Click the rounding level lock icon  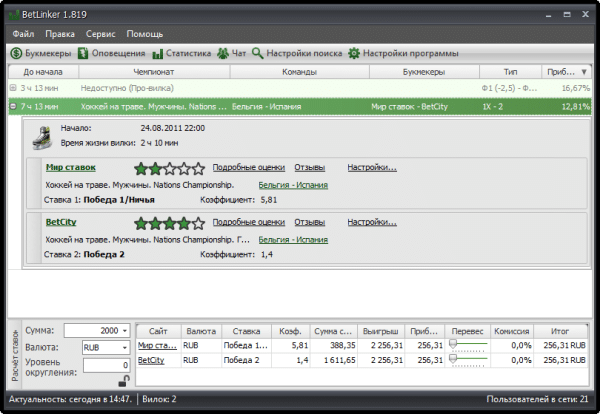pos(122,381)
